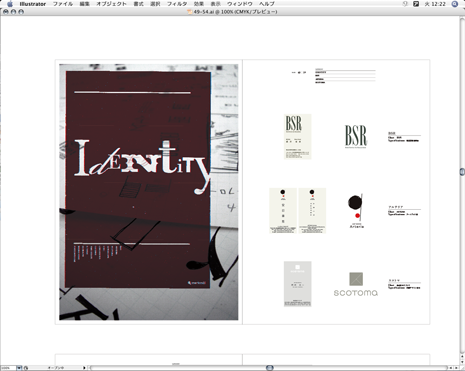This screenshot has width=465, height=371.
Task: Close the 49-54.ai document window
Action: point(6,12)
